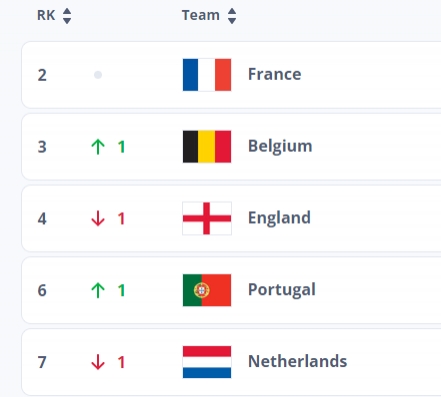Click Portugal's green up arrow indicator
Viewport: 441px width, 397px height.
(98, 290)
